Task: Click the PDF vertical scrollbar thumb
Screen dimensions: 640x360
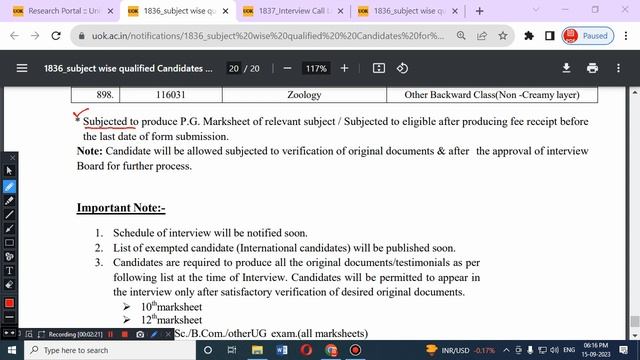Action: point(635,321)
